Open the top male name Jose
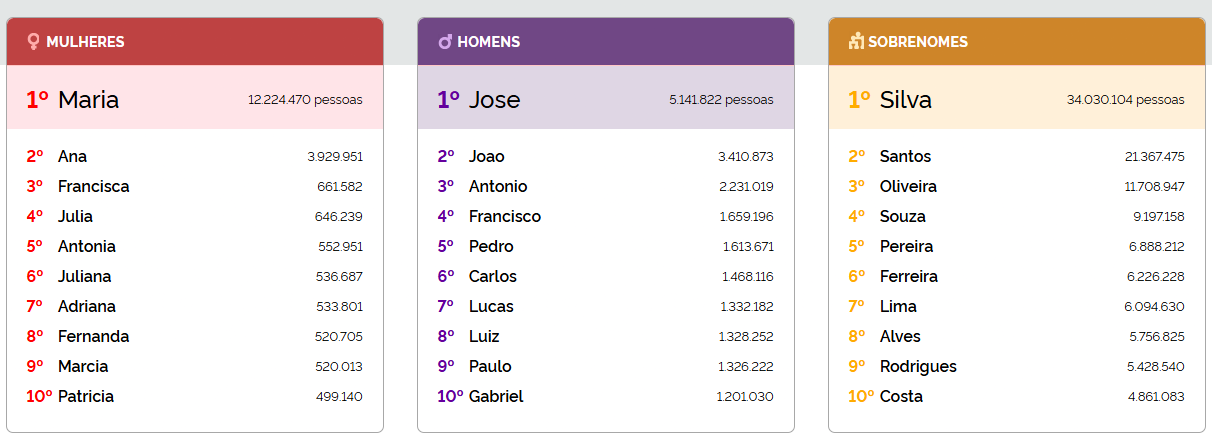1212x433 pixels. [494, 100]
